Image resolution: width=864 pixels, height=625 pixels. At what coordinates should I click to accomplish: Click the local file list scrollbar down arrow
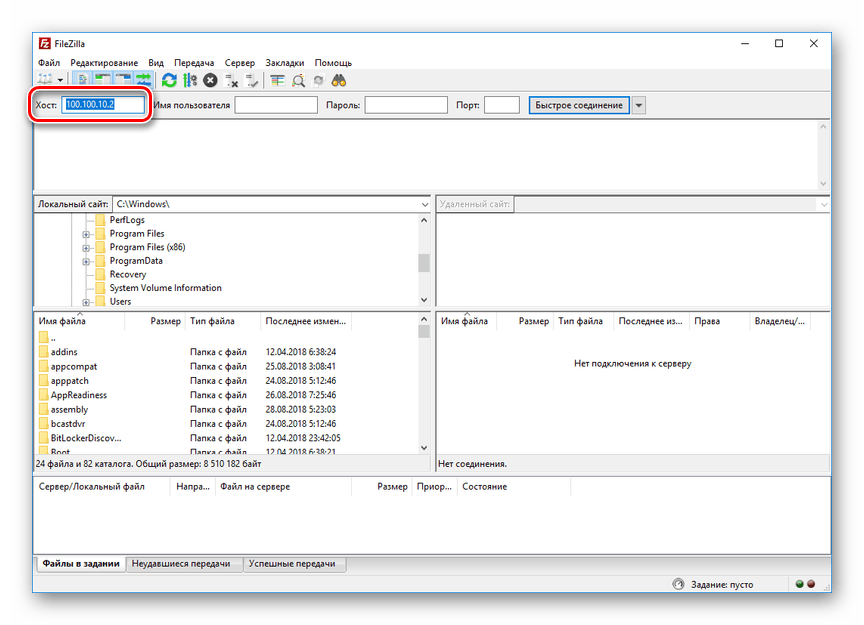point(424,448)
